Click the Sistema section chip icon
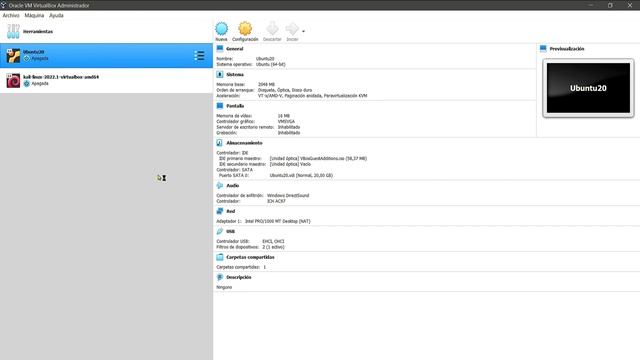 pyautogui.click(x=220, y=74)
